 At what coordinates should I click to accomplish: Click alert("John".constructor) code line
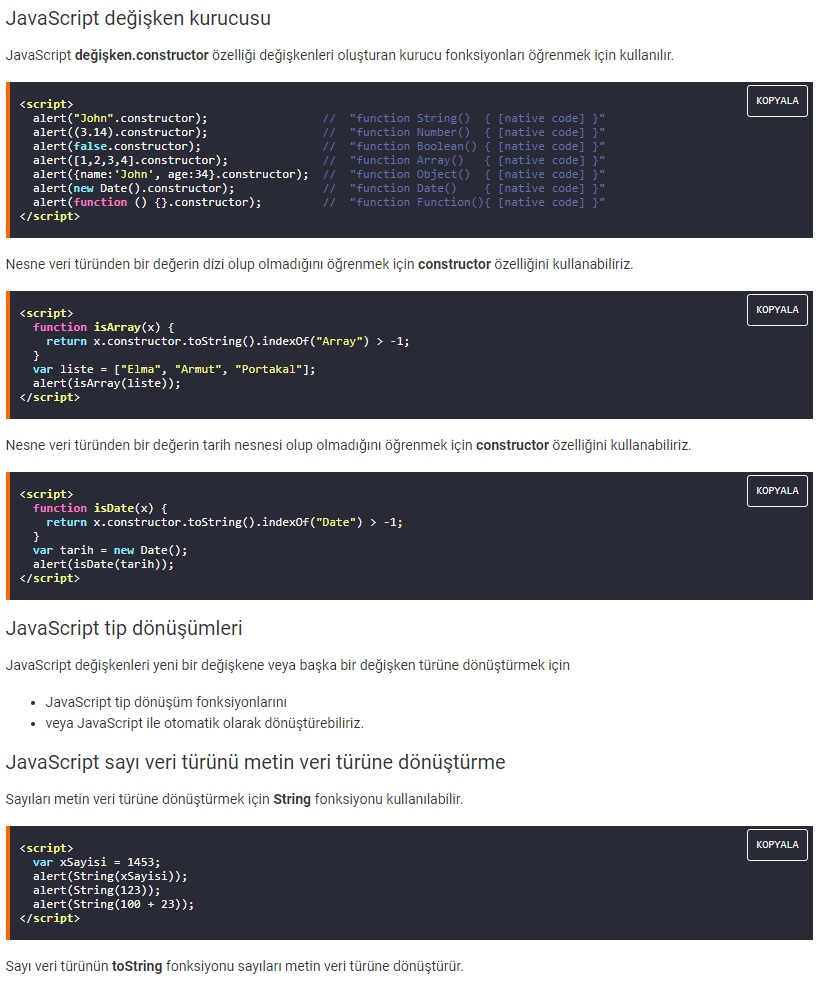click(x=120, y=118)
